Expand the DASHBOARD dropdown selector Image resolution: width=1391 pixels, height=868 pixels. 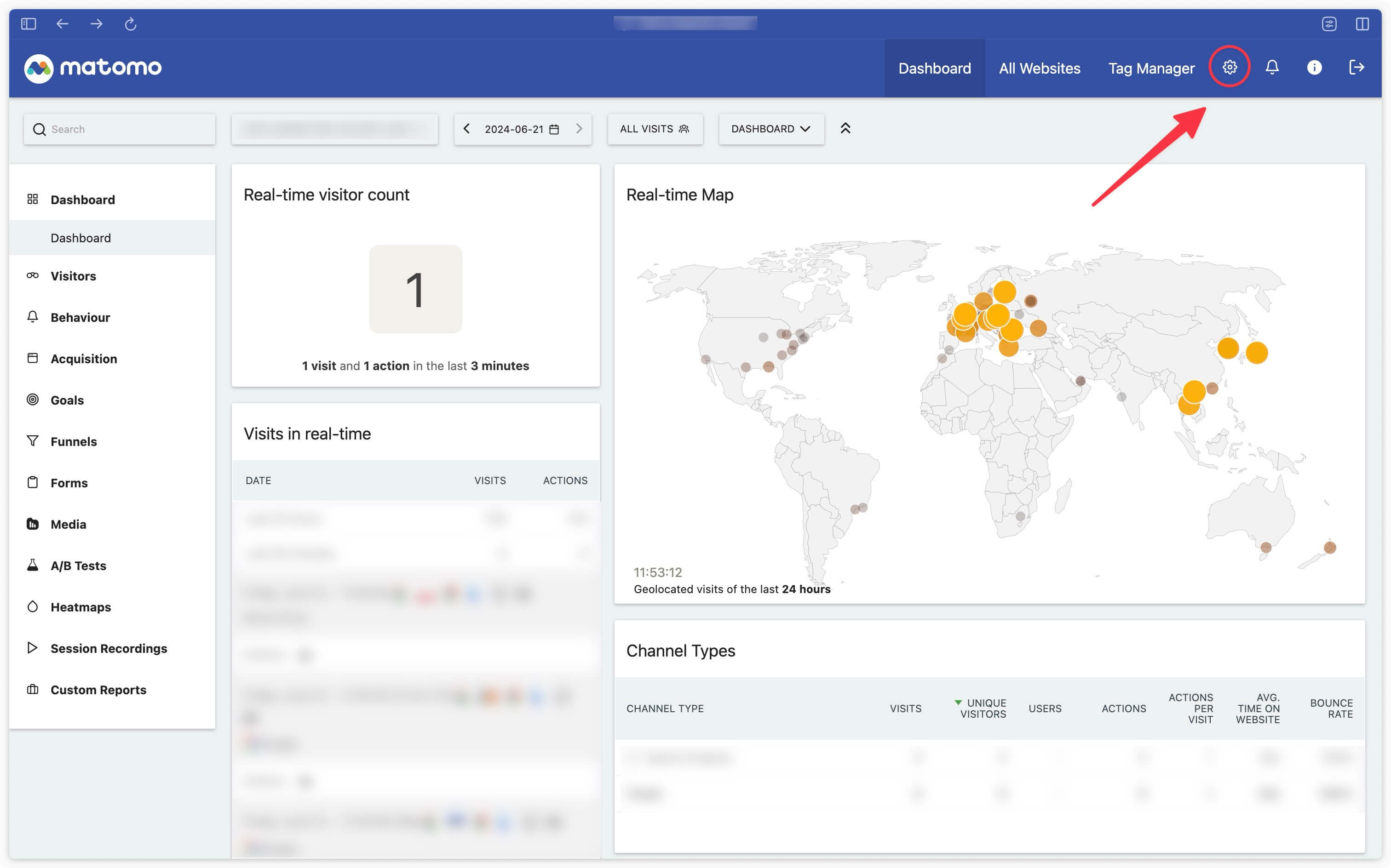point(770,128)
